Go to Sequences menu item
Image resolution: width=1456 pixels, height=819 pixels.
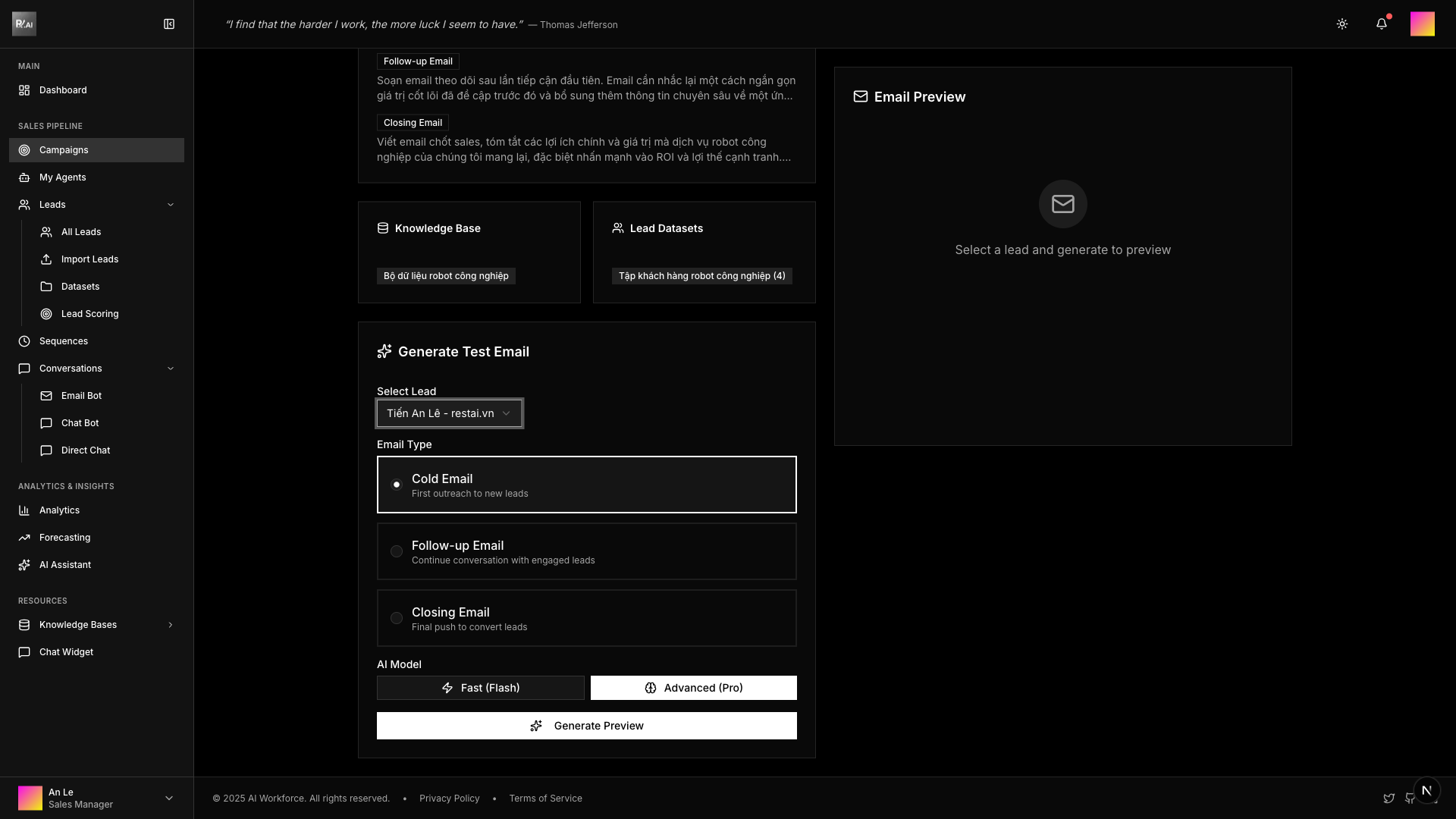click(64, 341)
